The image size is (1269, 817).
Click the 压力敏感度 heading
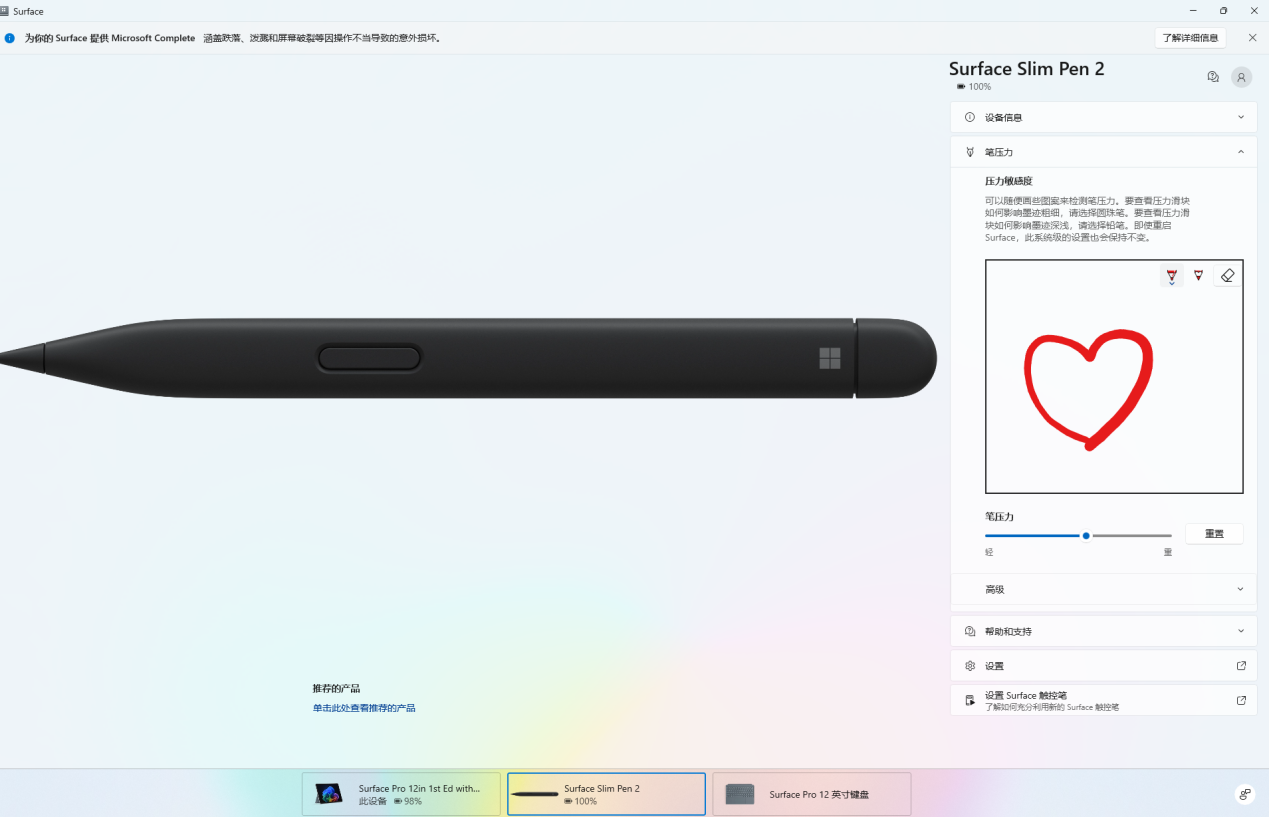coord(1008,181)
